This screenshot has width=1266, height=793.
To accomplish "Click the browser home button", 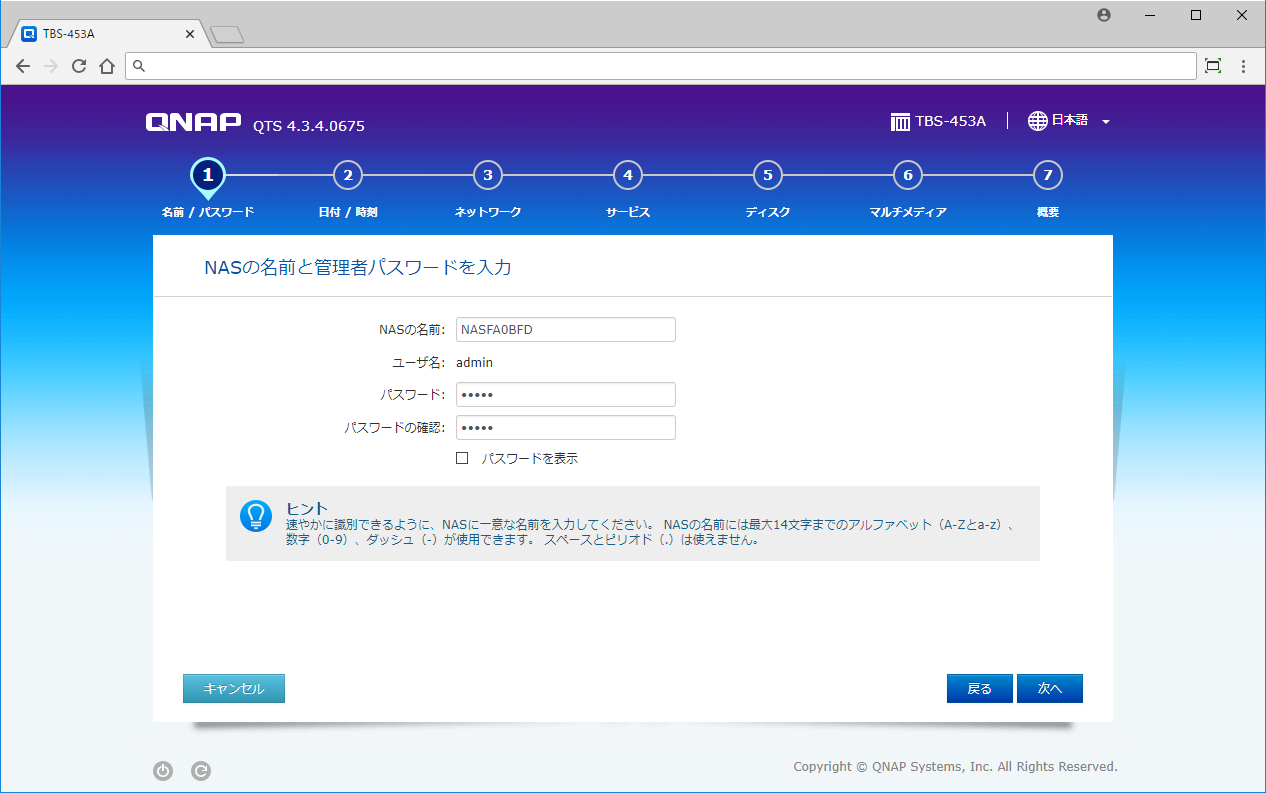I will 107,67.
